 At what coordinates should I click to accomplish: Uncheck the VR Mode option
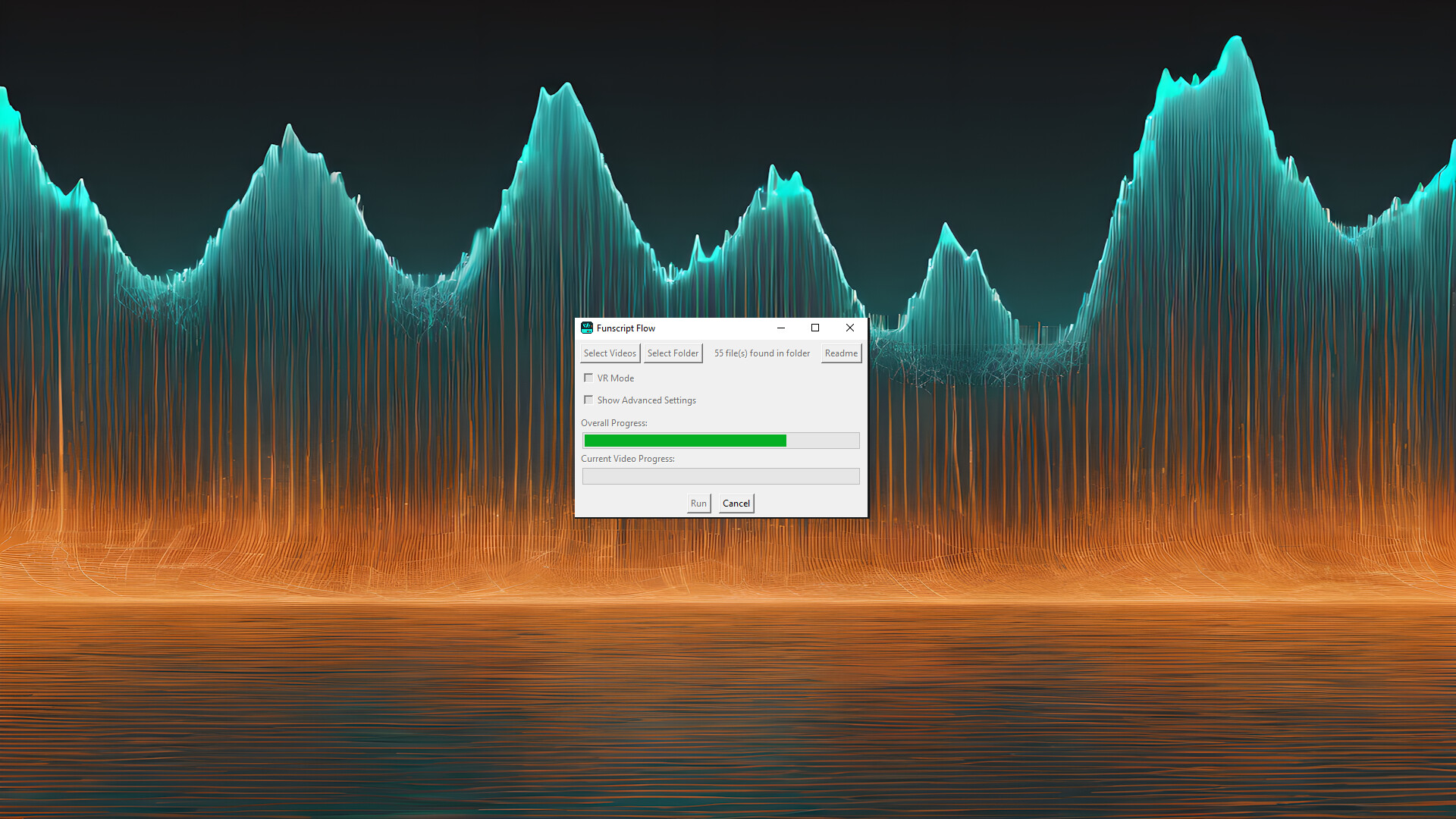[588, 377]
